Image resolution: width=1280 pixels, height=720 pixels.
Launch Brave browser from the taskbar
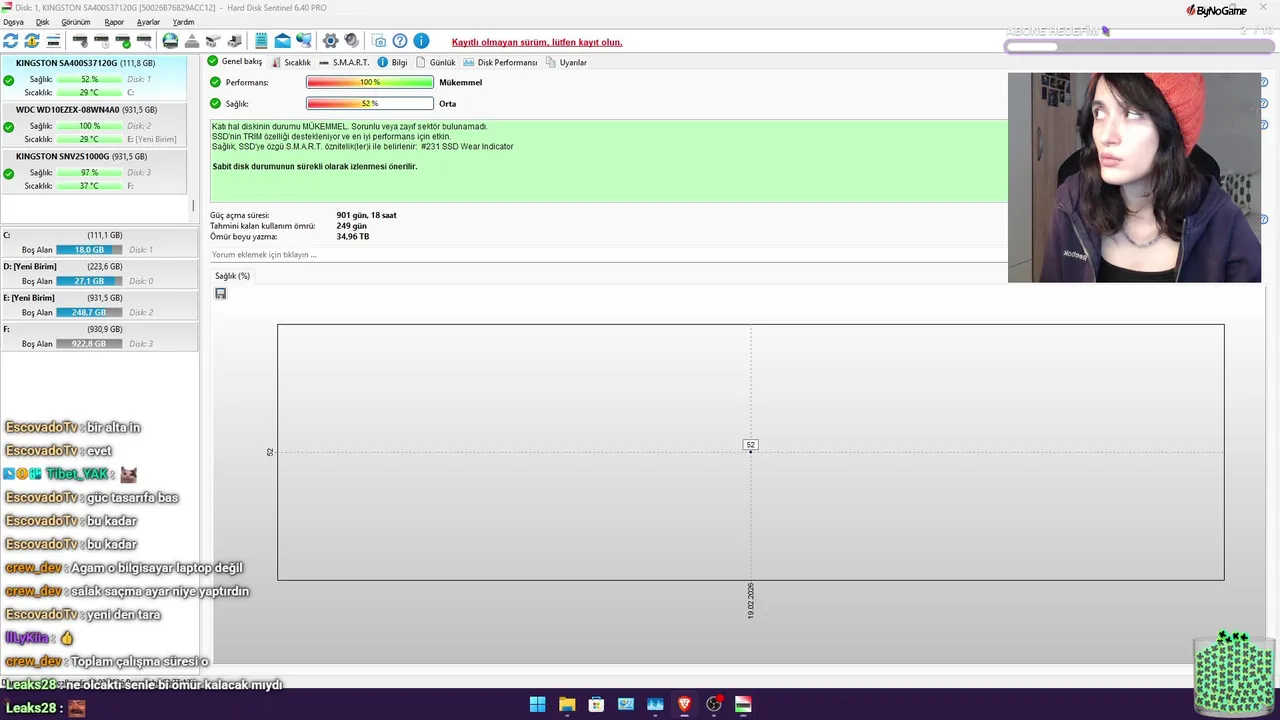[685, 704]
